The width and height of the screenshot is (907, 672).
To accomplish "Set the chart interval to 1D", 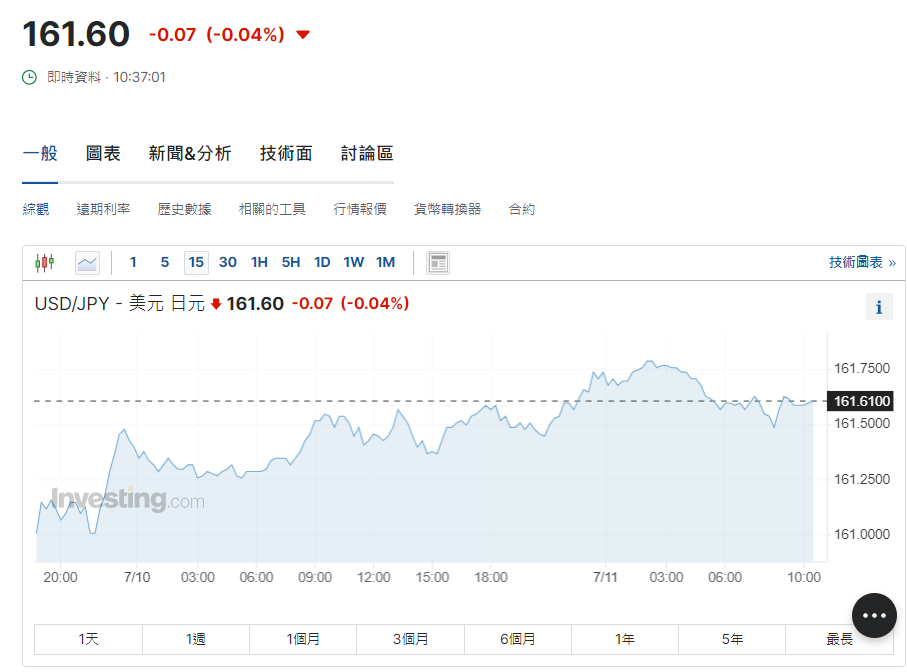I will [x=322, y=263].
